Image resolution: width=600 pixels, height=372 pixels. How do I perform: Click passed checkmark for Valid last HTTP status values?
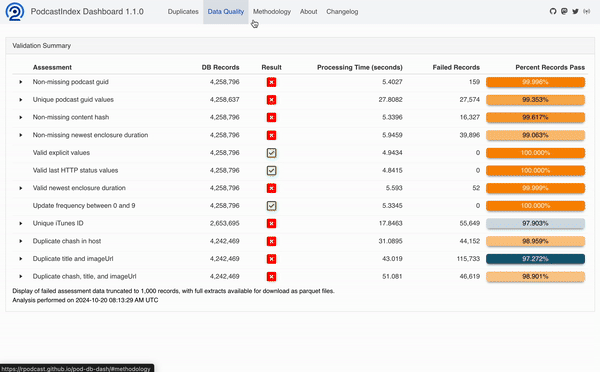pos(271,171)
